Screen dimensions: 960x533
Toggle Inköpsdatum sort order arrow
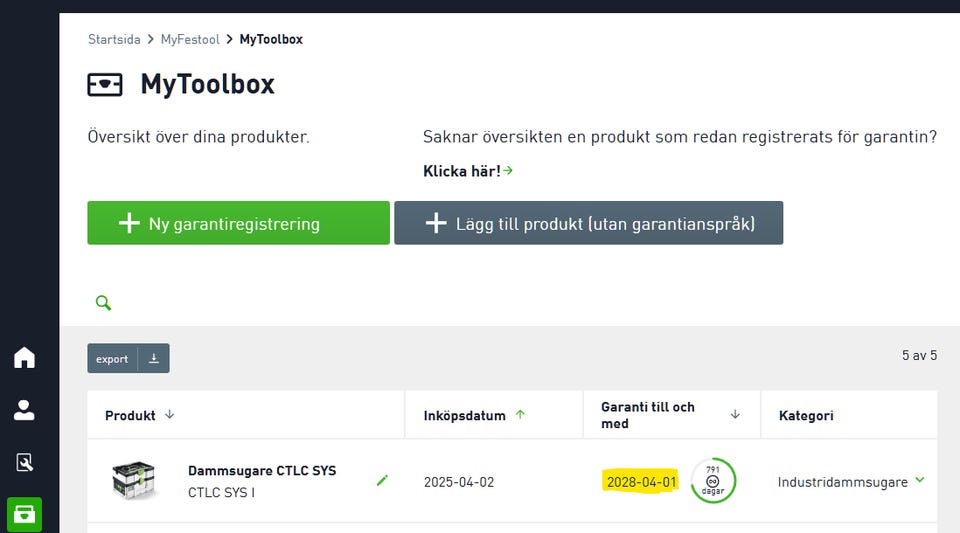tap(520, 415)
